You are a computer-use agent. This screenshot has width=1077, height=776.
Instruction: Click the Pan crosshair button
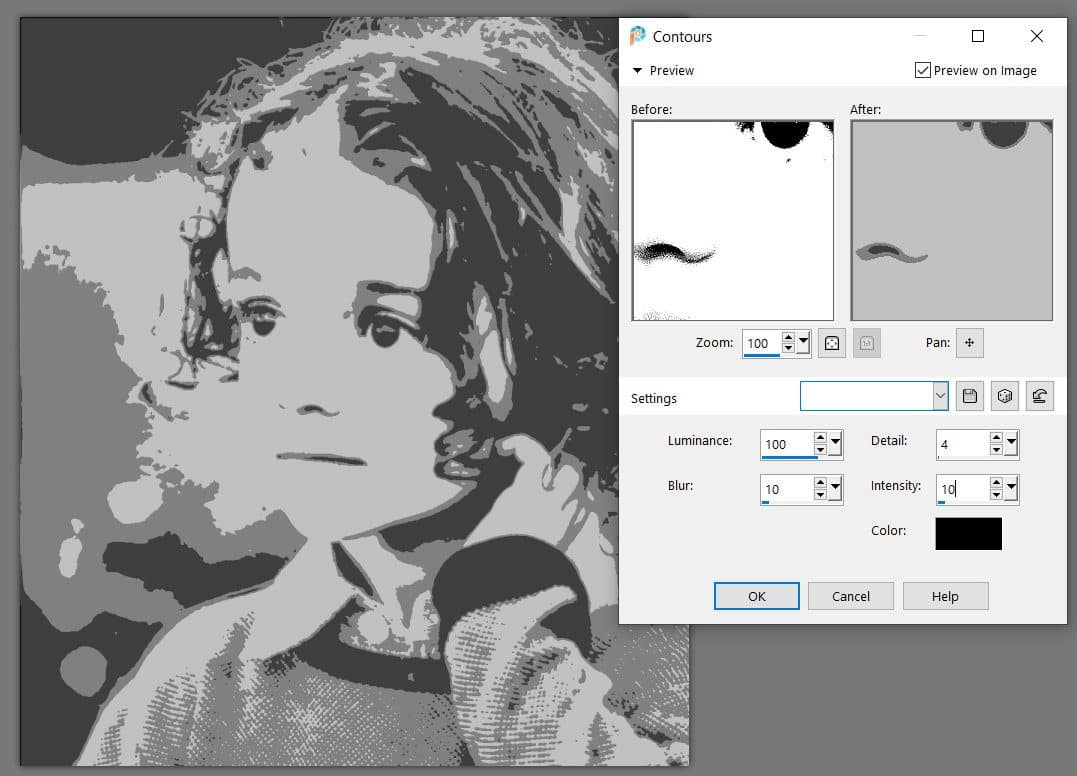pyautogui.click(x=969, y=343)
